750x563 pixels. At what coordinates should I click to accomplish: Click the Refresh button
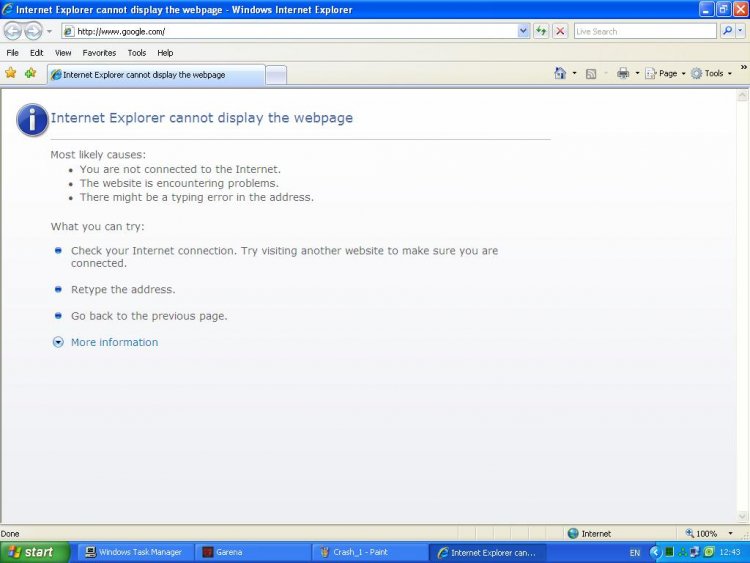tap(541, 32)
